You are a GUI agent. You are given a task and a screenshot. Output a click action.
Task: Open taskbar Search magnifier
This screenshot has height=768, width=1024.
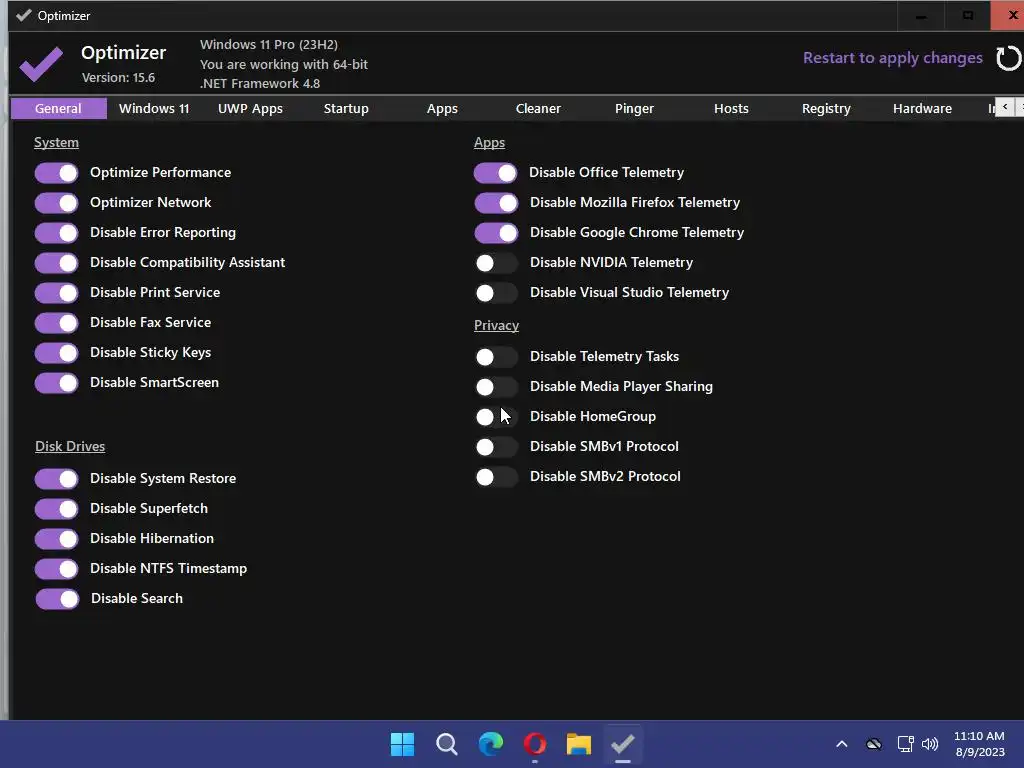tap(447, 744)
